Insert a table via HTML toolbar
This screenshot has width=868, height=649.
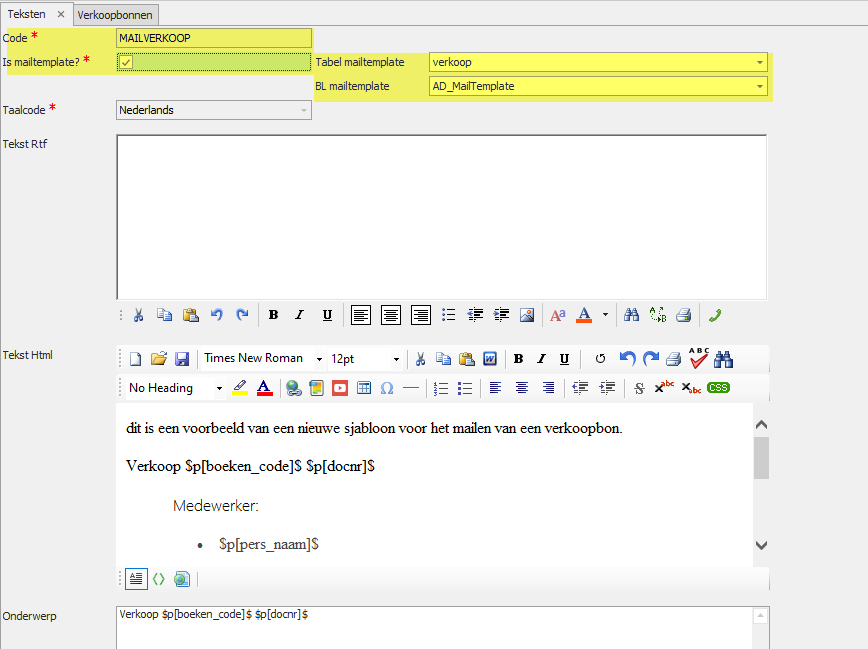[x=364, y=388]
